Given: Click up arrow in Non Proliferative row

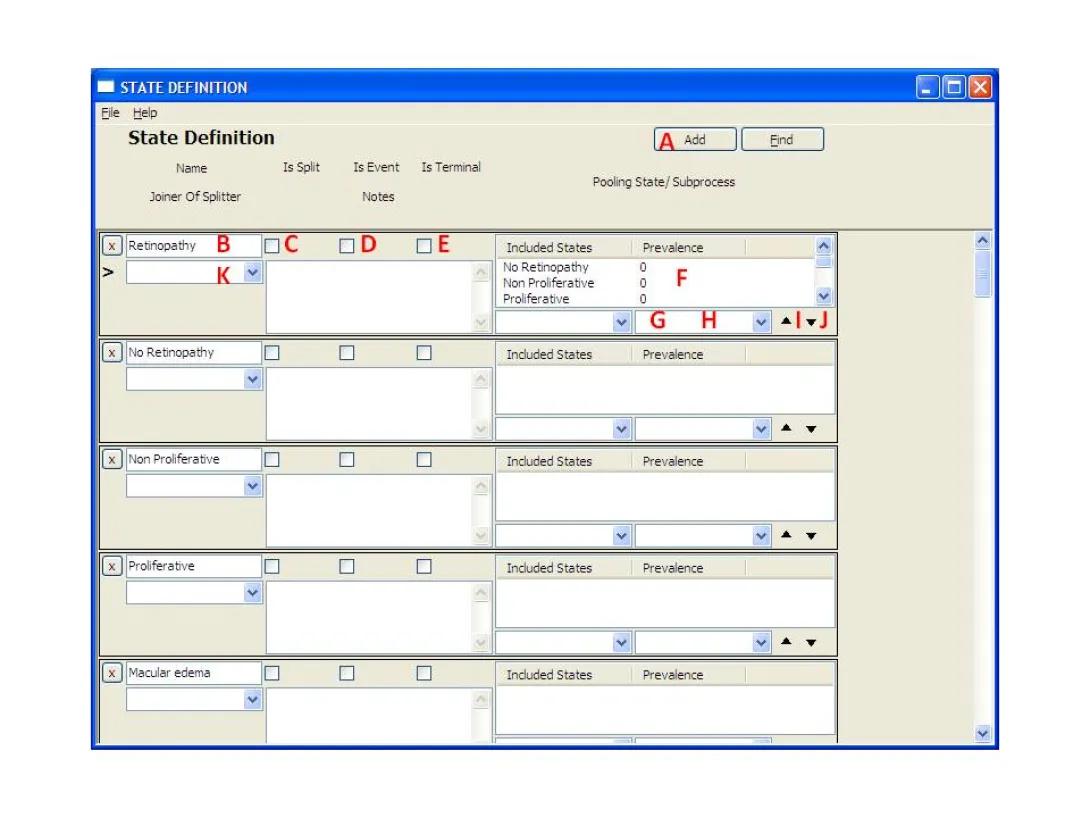Looking at the screenshot, I should [786, 535].
